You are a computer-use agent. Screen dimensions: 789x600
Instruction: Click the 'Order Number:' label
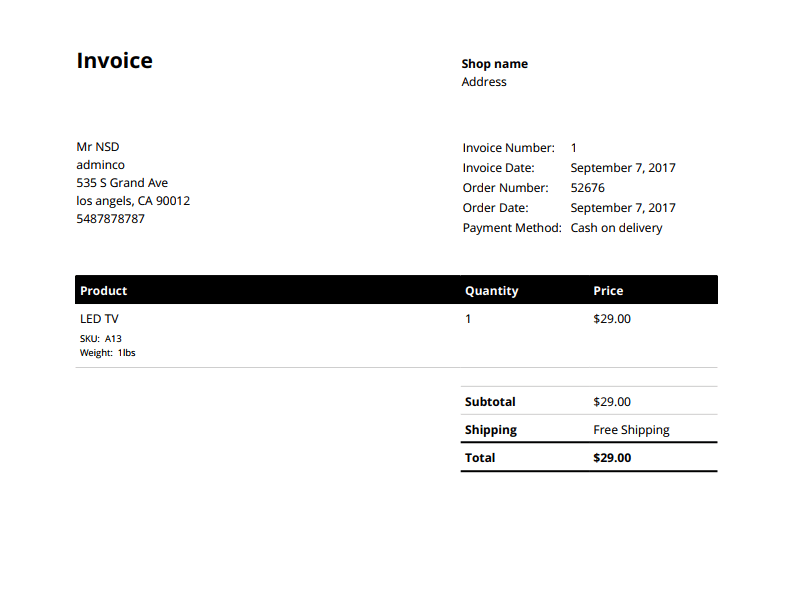[505, 188]
